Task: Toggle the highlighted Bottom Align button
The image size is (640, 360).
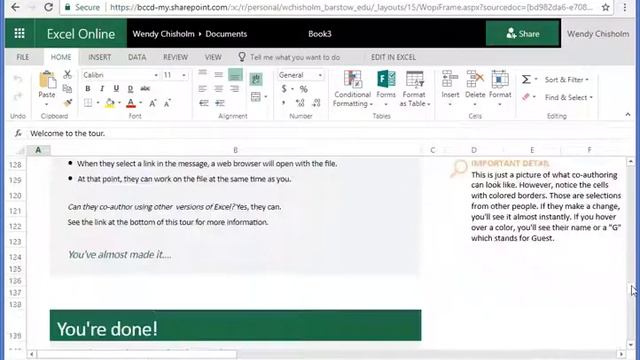Action: (x=235, y=75)
